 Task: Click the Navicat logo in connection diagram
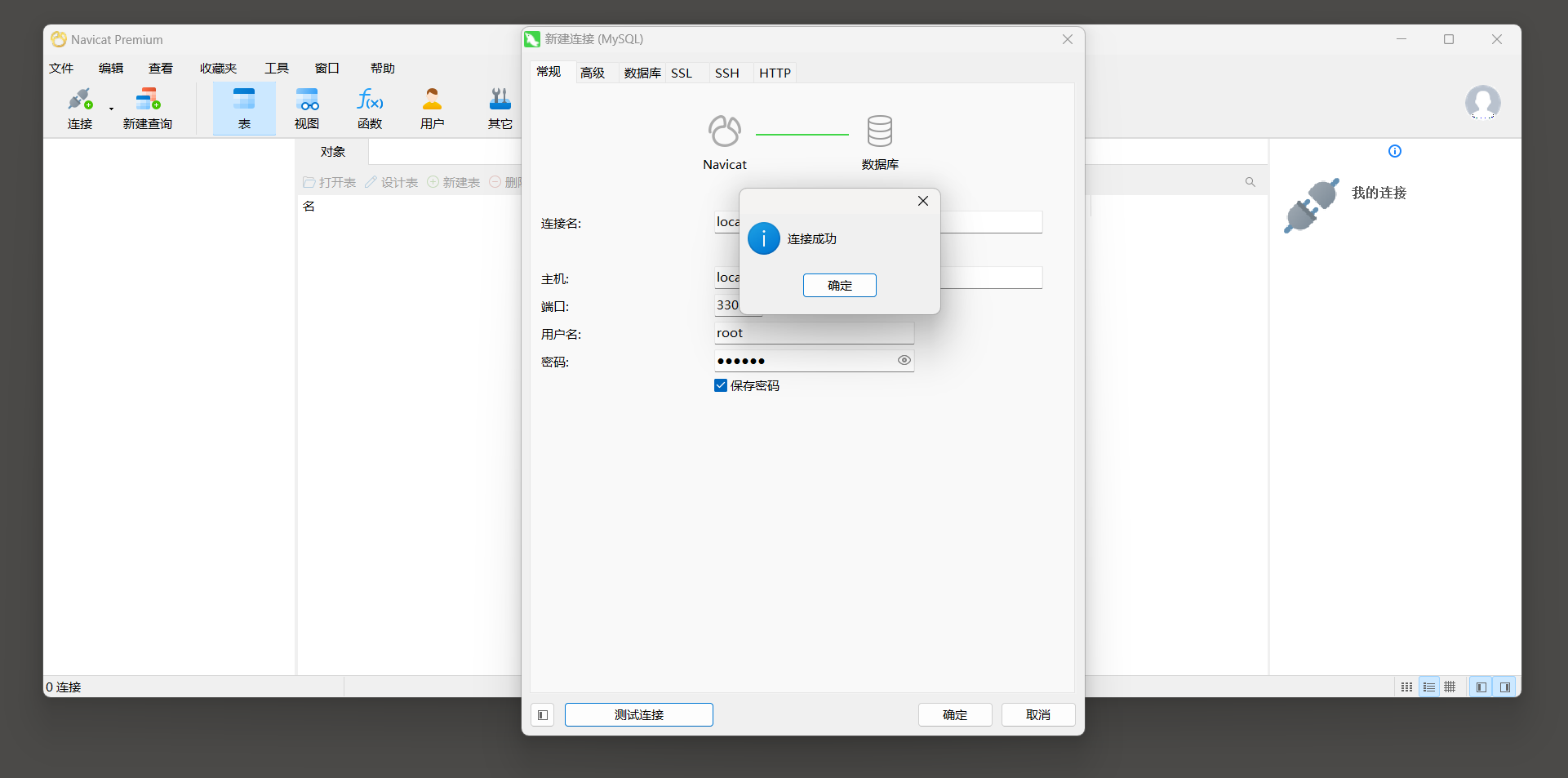point(725,131)
